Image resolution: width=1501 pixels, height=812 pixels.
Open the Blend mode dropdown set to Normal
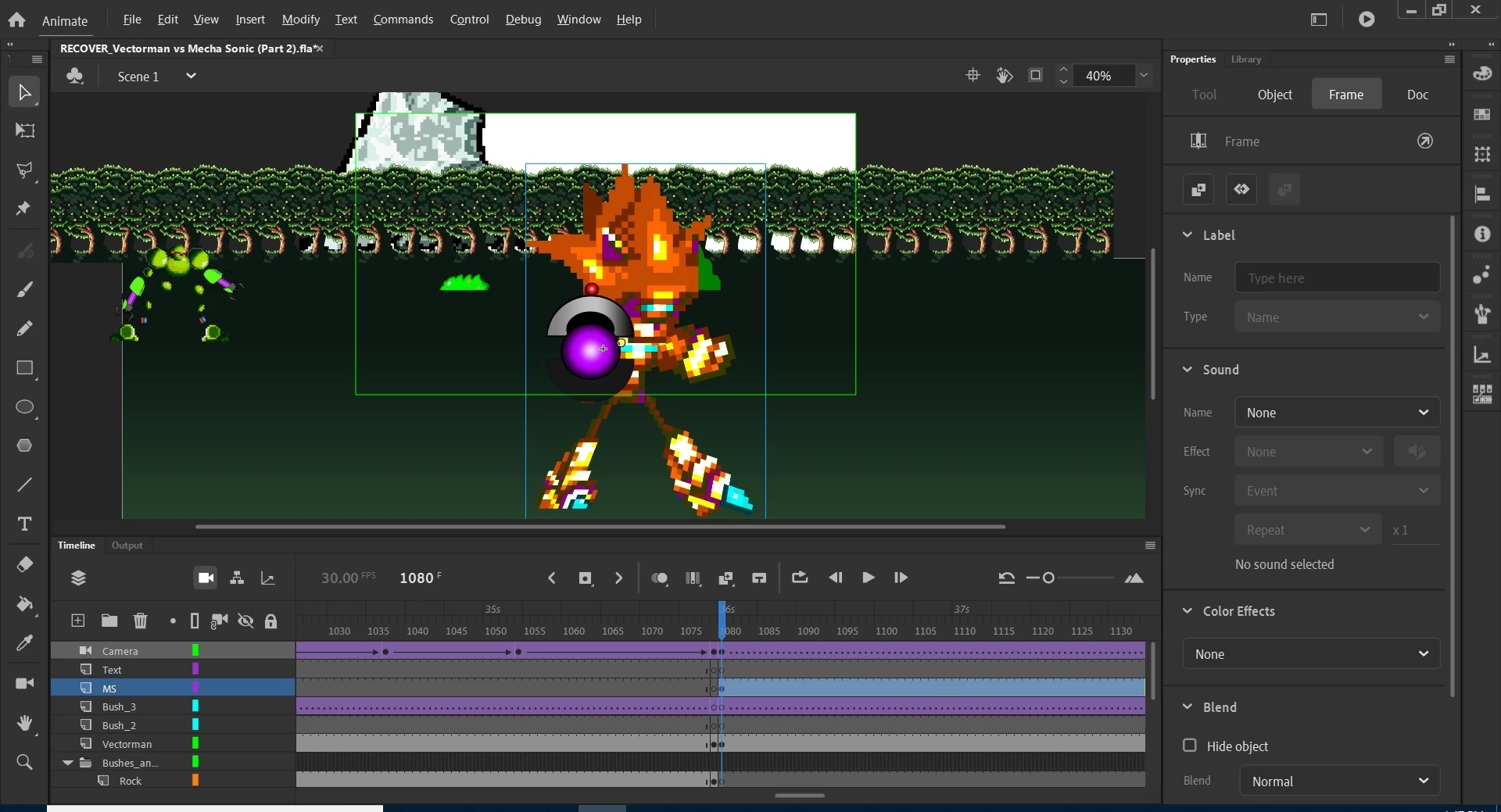1338,780
